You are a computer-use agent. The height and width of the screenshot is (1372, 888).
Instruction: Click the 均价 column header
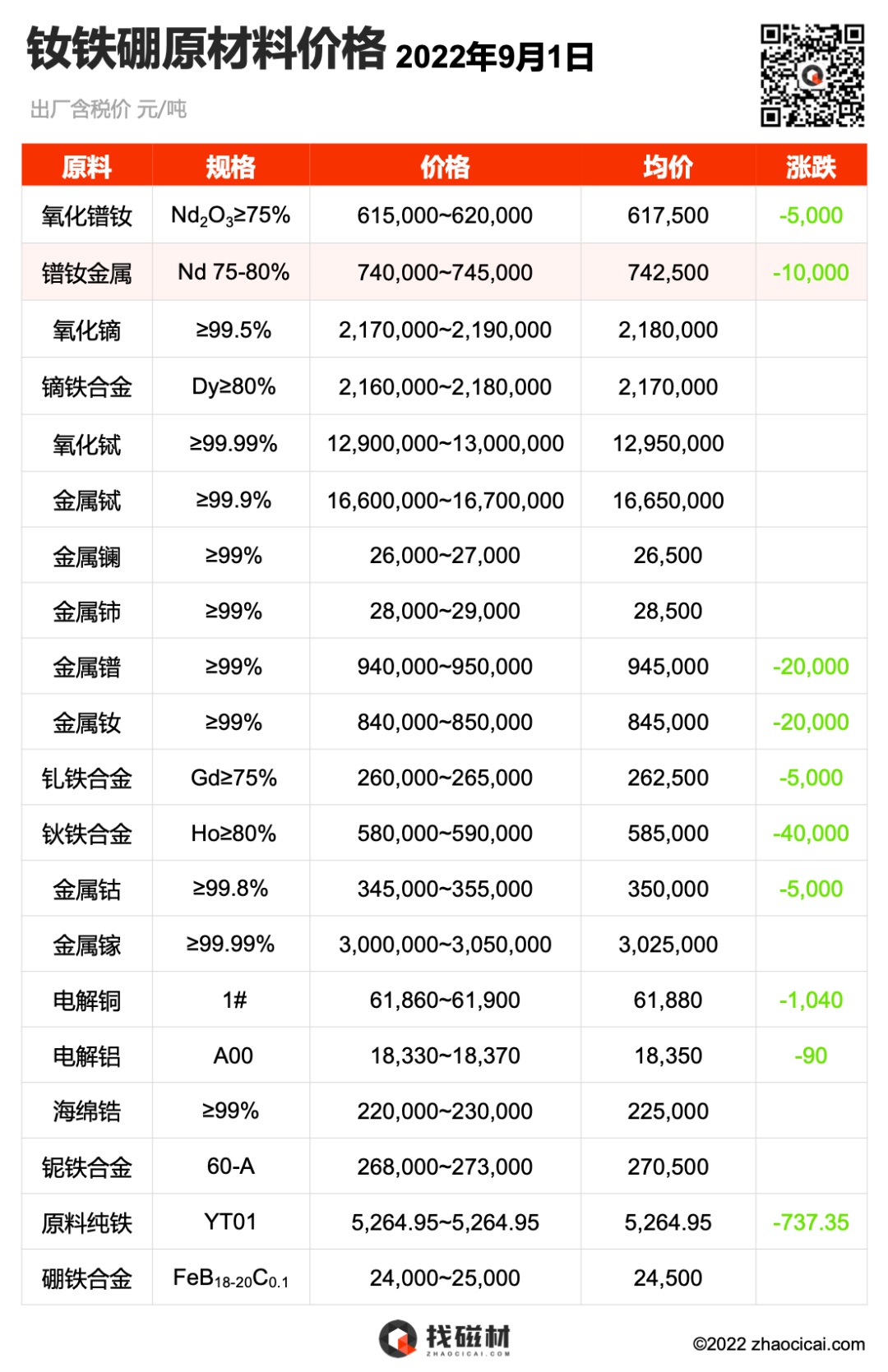tap(668, 166)
